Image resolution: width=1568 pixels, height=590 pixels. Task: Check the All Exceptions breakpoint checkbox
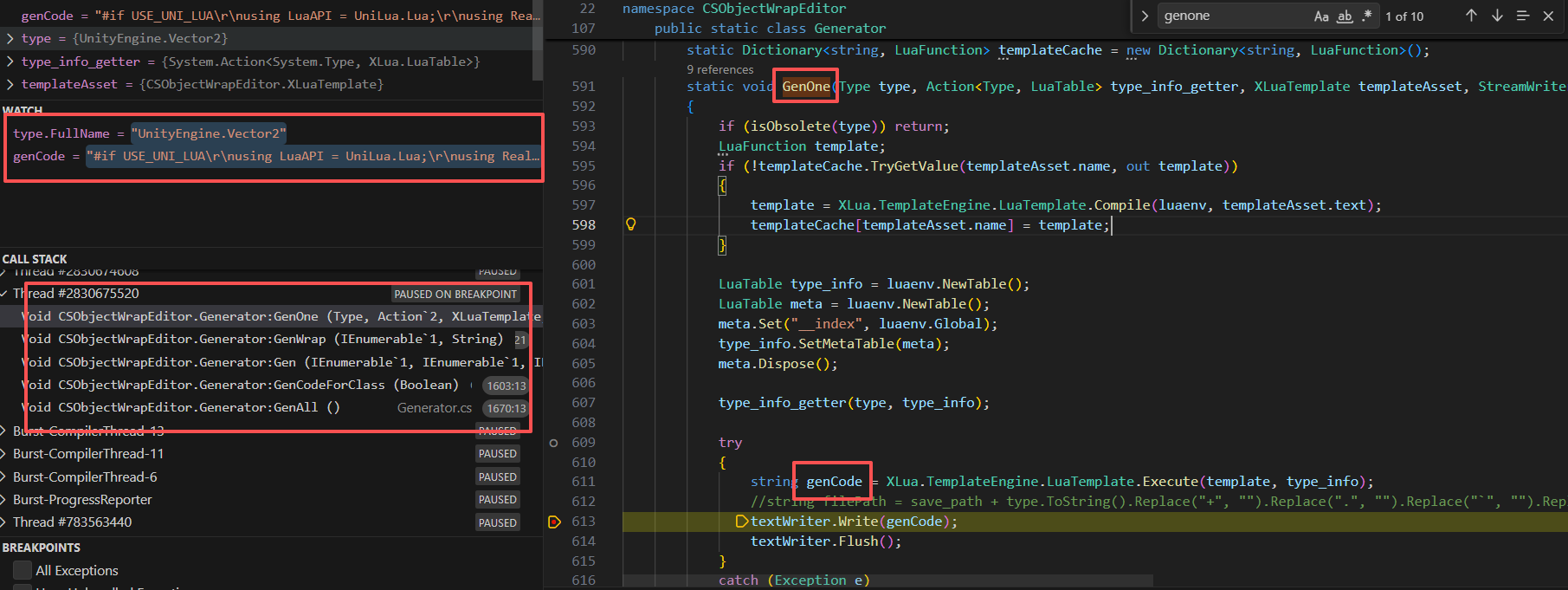23,570
